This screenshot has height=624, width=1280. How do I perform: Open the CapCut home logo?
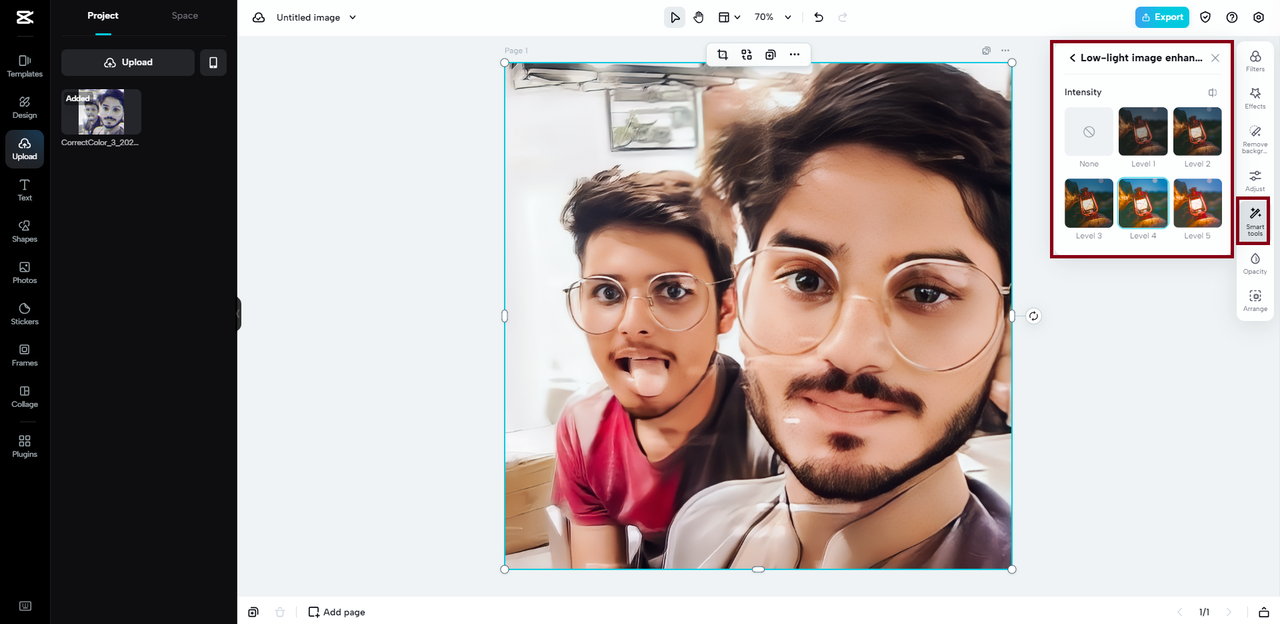[x=24, y=17]
